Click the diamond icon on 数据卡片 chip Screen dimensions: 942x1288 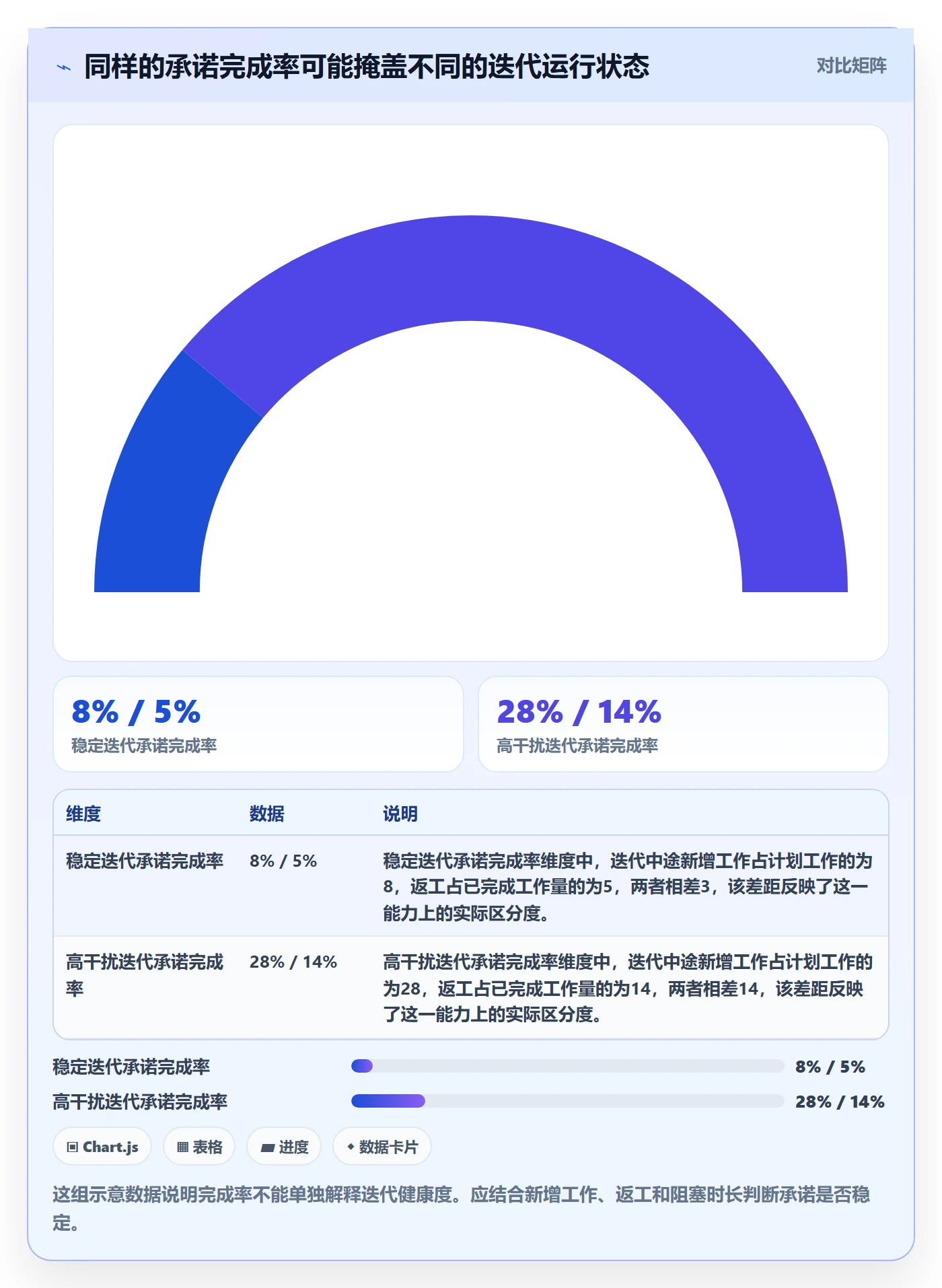coord(351,1146)
